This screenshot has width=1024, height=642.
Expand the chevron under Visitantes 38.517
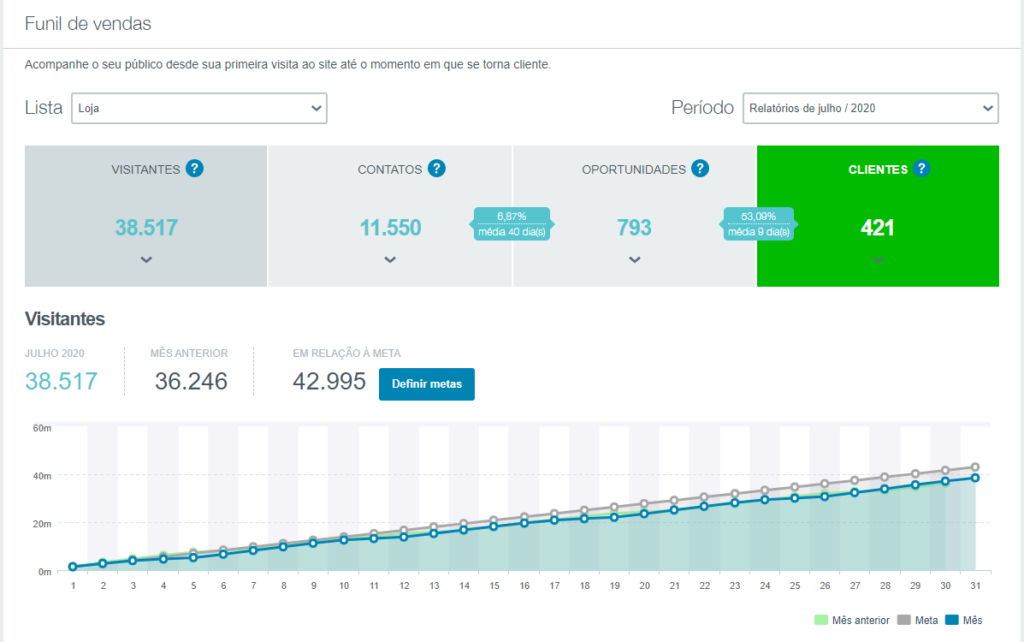(x=146, y=260)
